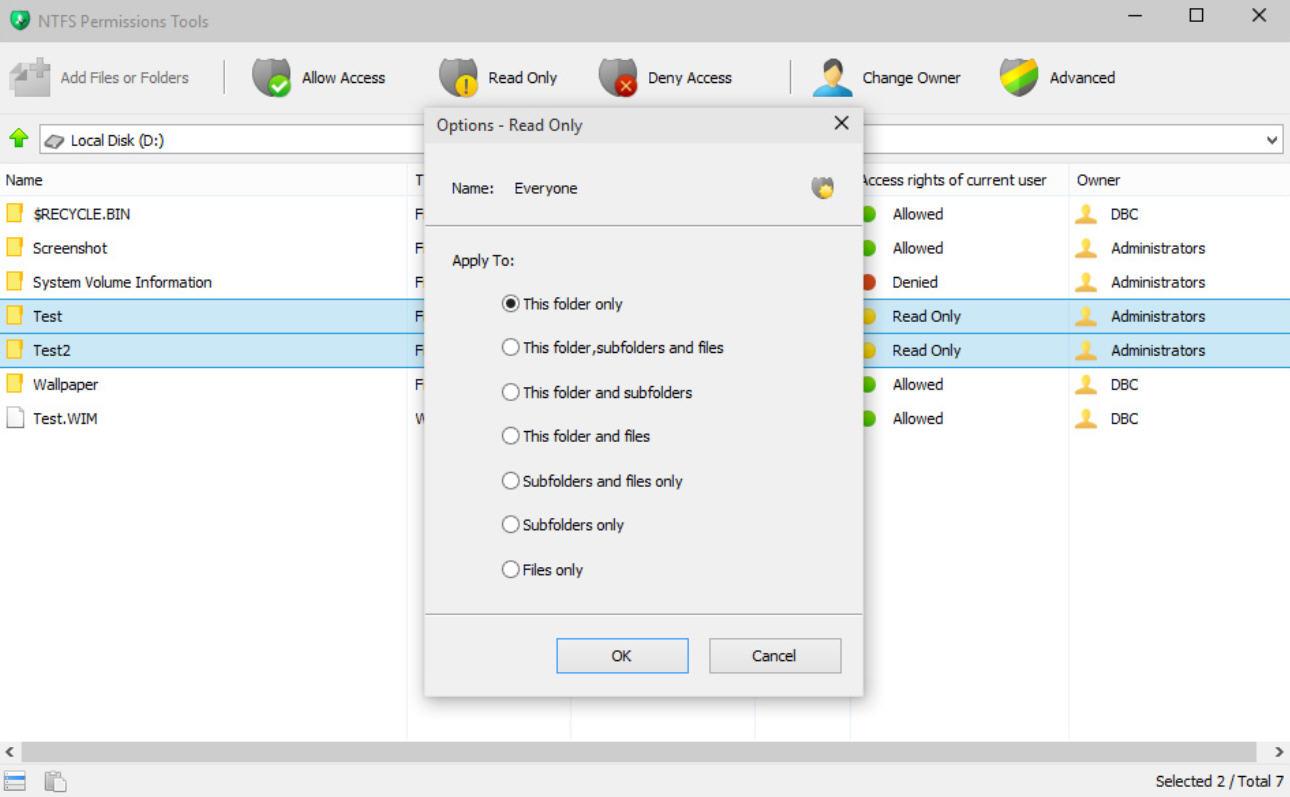Click the horizontal scrollbar right arrow
Image resolution: width=1290 pixels, height=797 pixels.
pos(1279,752)
